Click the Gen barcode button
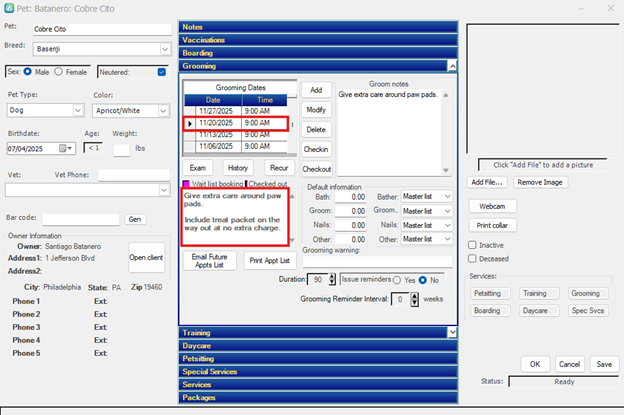Image resolution: width=624 pixels, height=415 pixels. (135, 219)
